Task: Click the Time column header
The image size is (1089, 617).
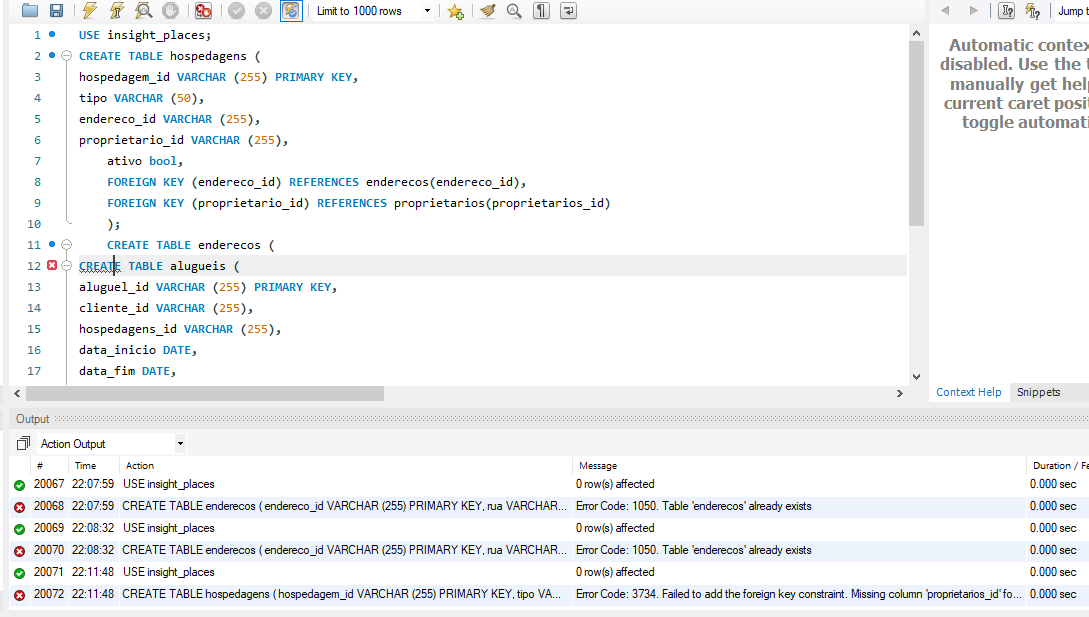Action: tap(94, 466)
